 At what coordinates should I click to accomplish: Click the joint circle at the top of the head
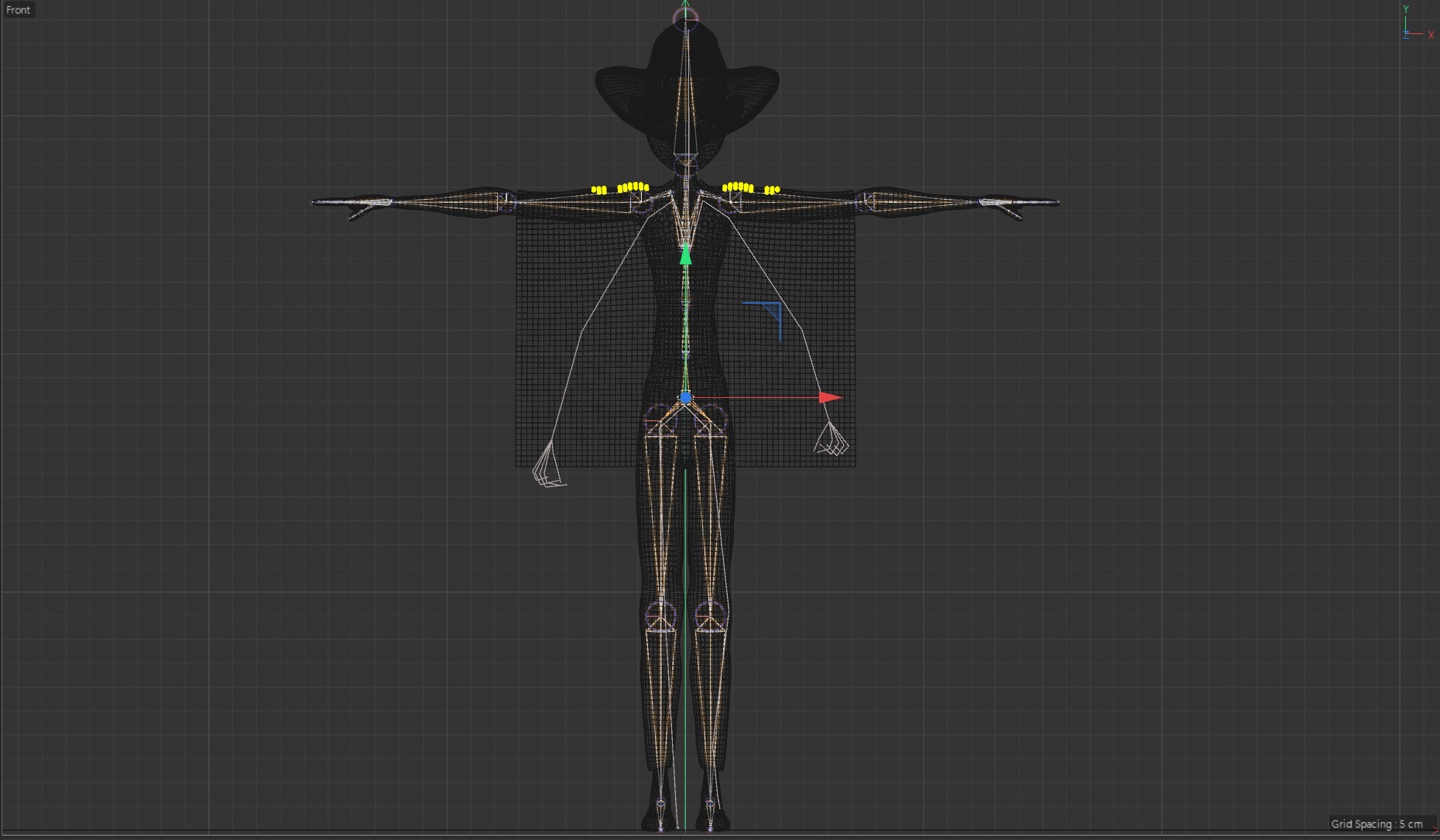(685, 19)
